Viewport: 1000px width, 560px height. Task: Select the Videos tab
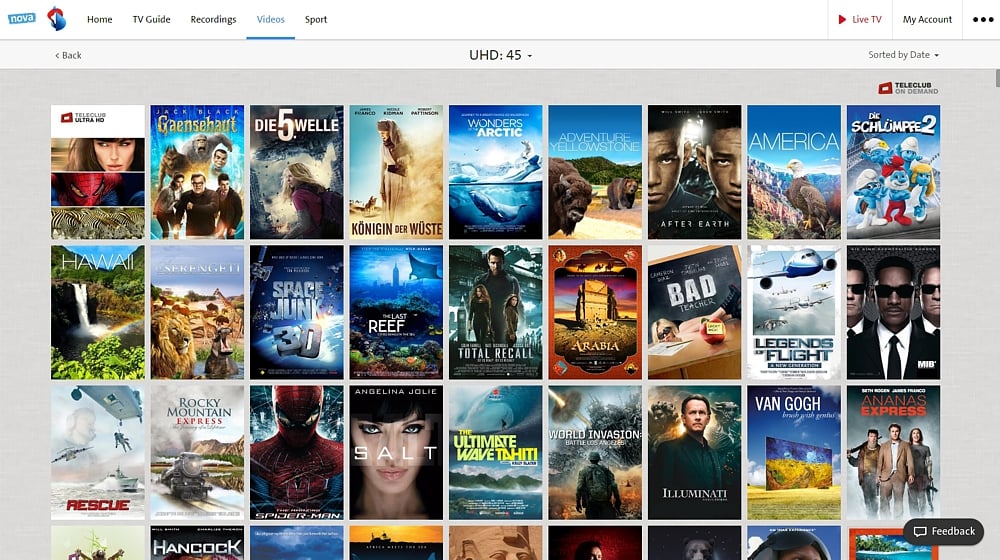[270, 19]
